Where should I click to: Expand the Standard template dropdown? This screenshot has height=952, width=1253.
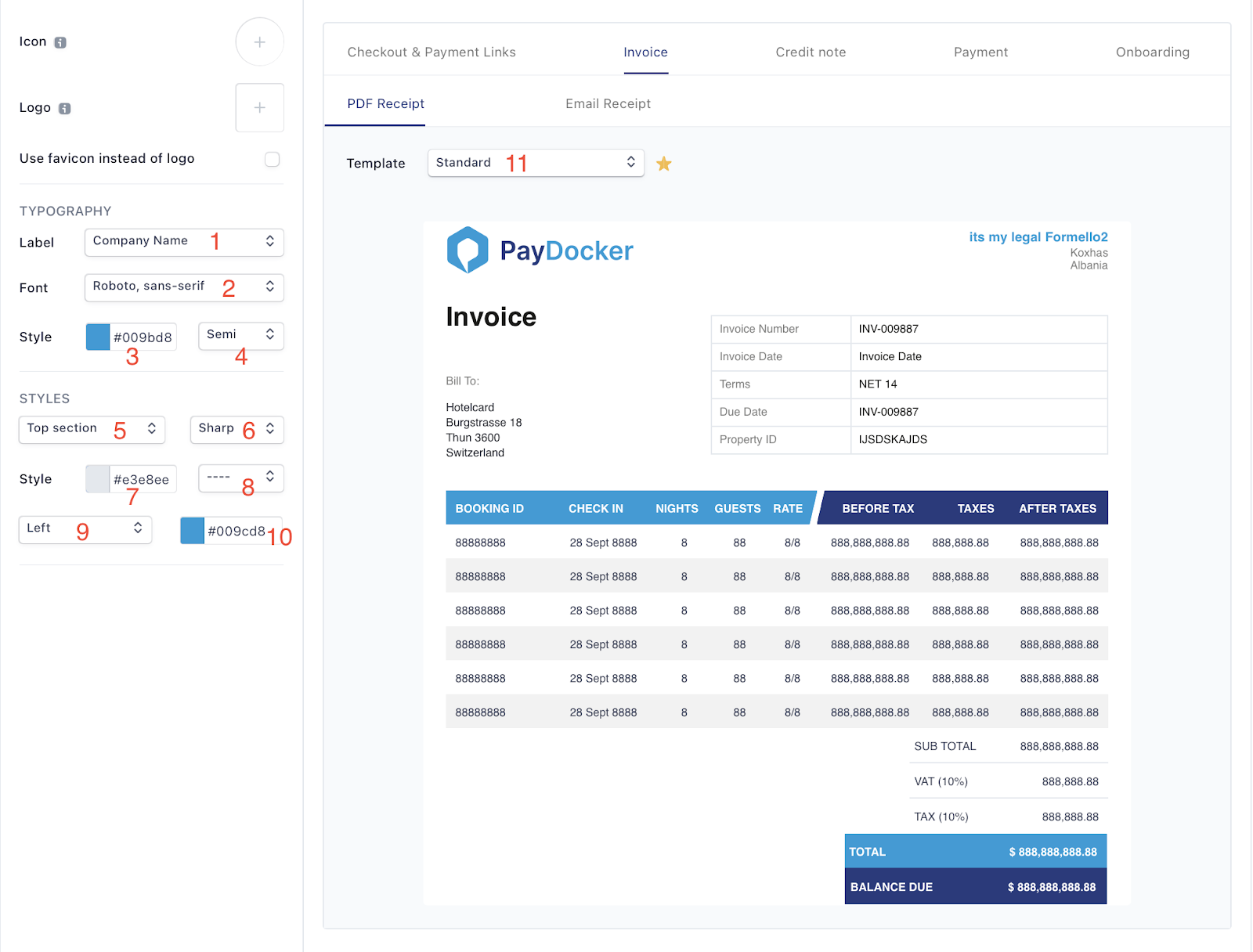click(x=536, y=163)
